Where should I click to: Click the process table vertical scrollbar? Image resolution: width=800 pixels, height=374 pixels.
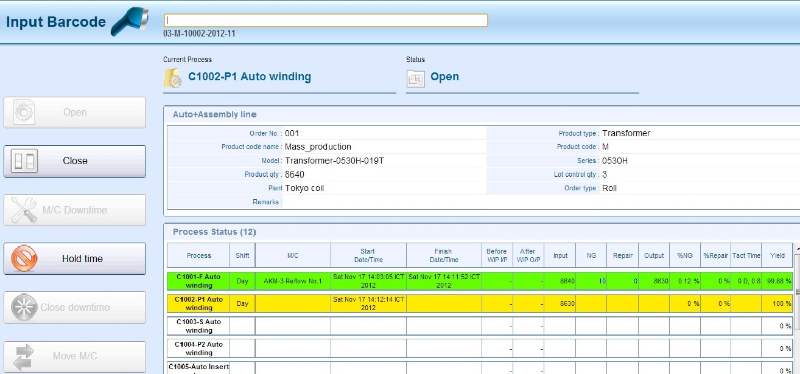click(797, 308)
